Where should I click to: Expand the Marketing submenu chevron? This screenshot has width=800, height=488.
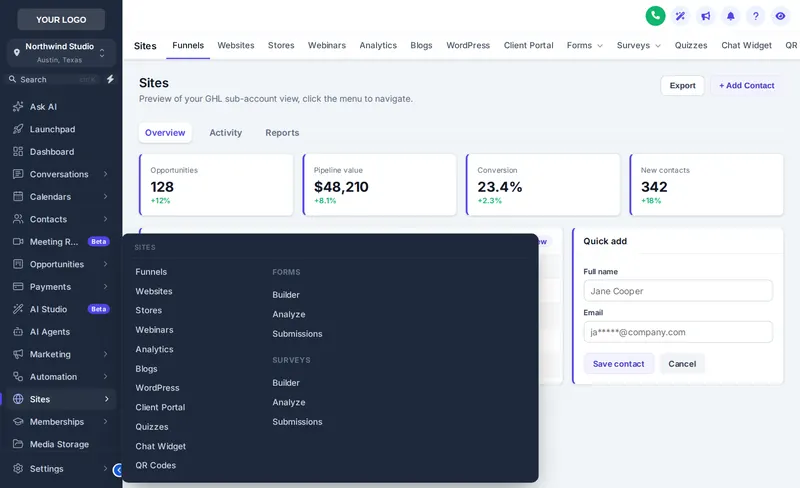tap(106, 354)
